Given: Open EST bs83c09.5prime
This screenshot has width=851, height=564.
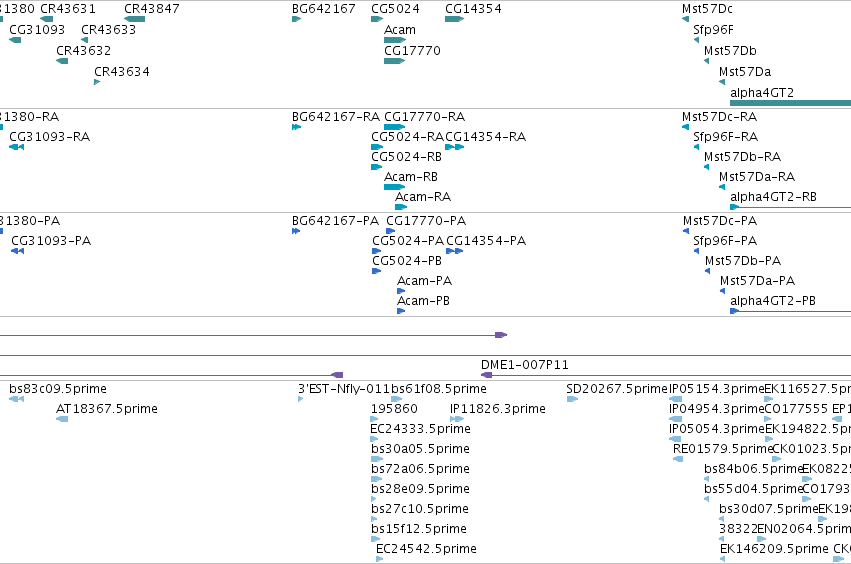Looking at the screenshot, I should pyautogui.click(x=58, y=389).
